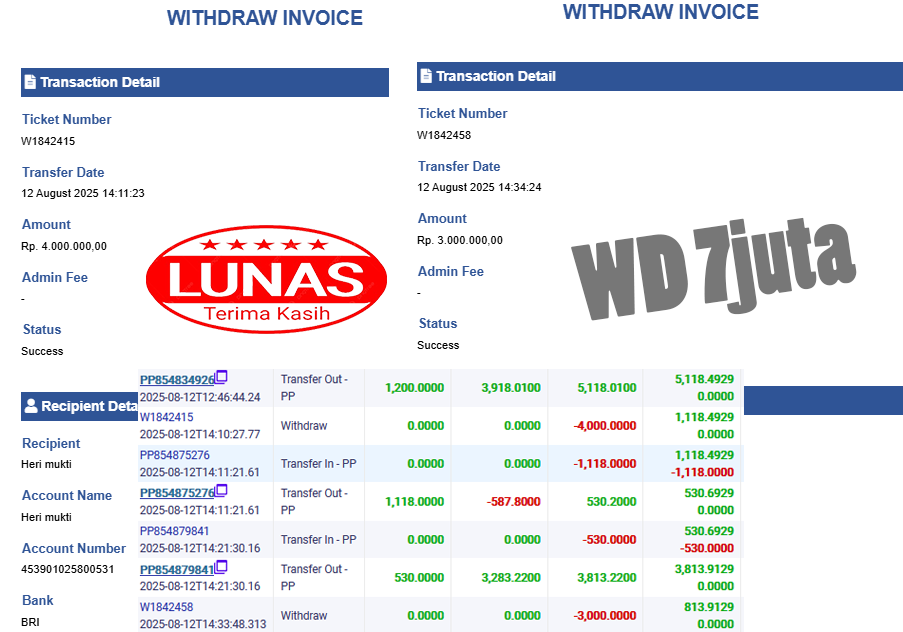The width and height of the screenshot is (903, 632).
Task: Click Success status in the W1842458 invoice
Action: click(x=438, y=345)
